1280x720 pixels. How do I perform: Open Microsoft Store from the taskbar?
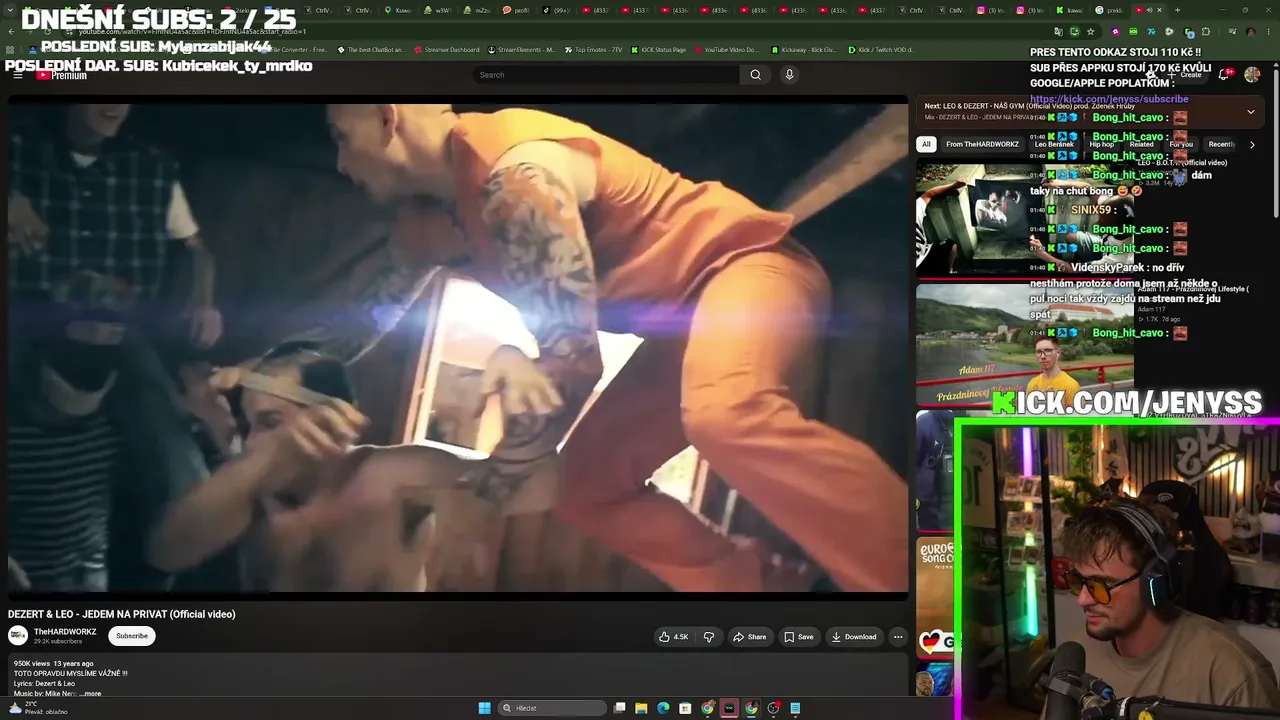pos(685,708)
